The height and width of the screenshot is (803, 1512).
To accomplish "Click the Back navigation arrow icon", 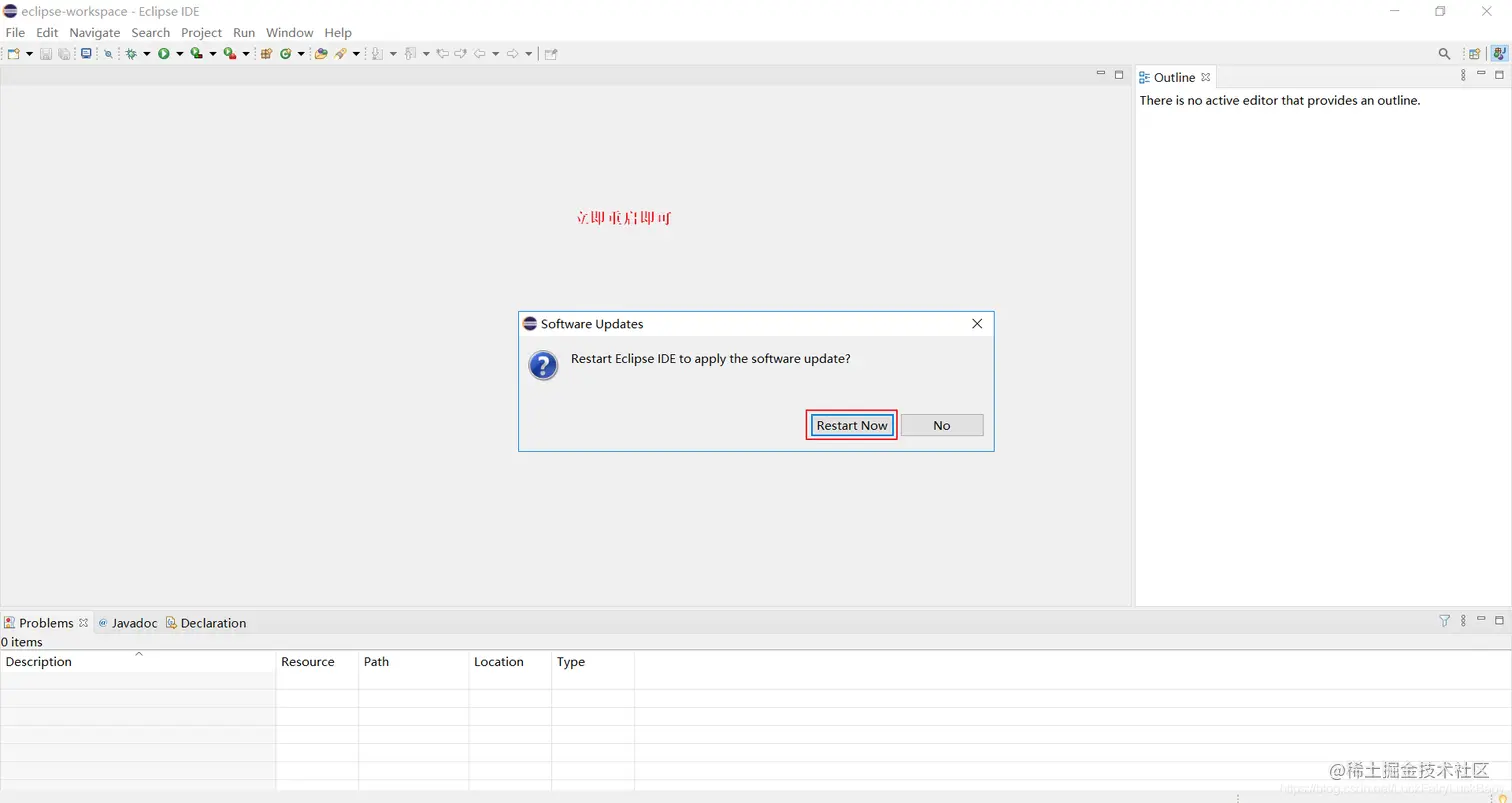I will [479, 53].
